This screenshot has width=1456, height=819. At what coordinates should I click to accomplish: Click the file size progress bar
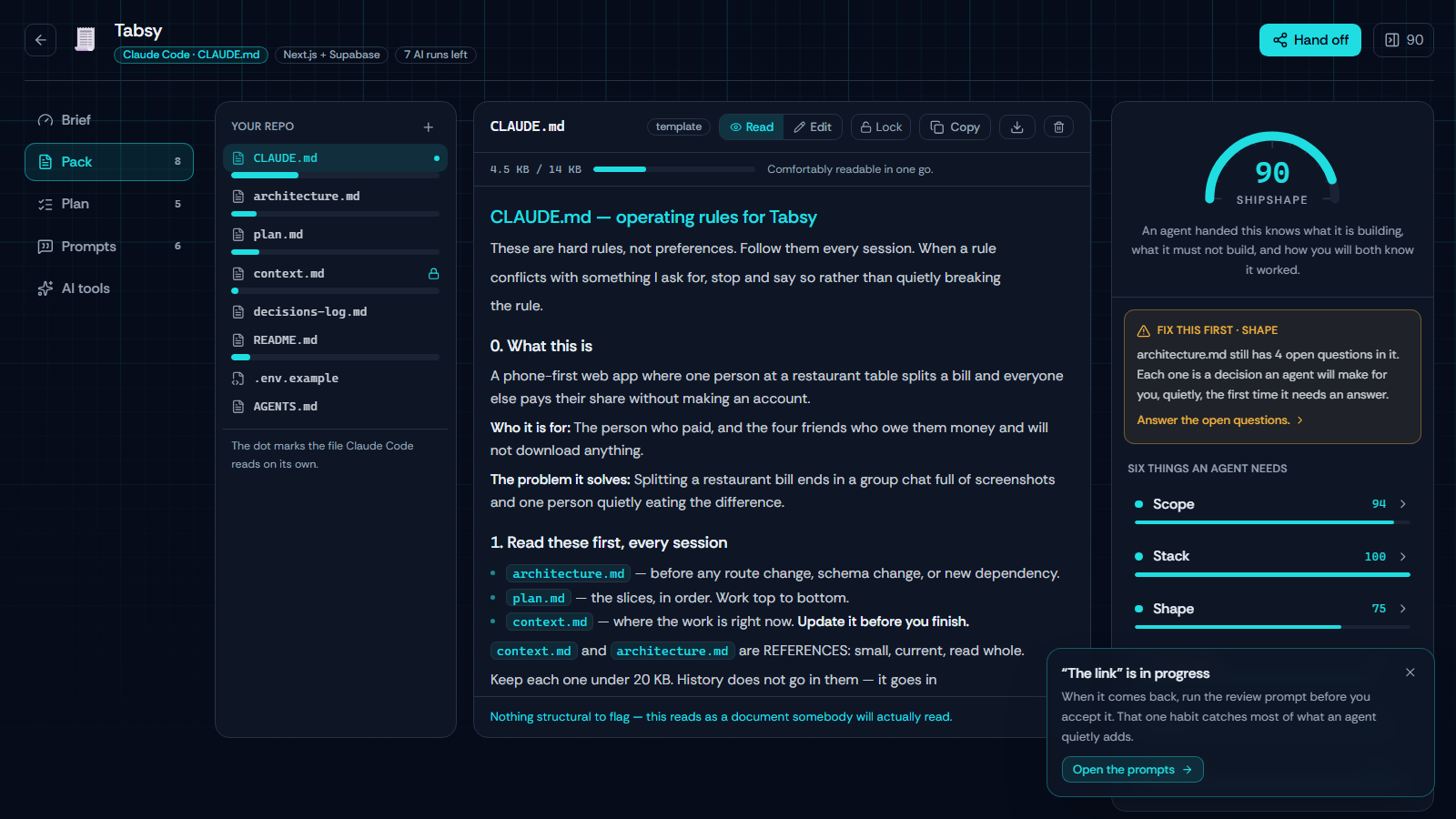point(674,169)
